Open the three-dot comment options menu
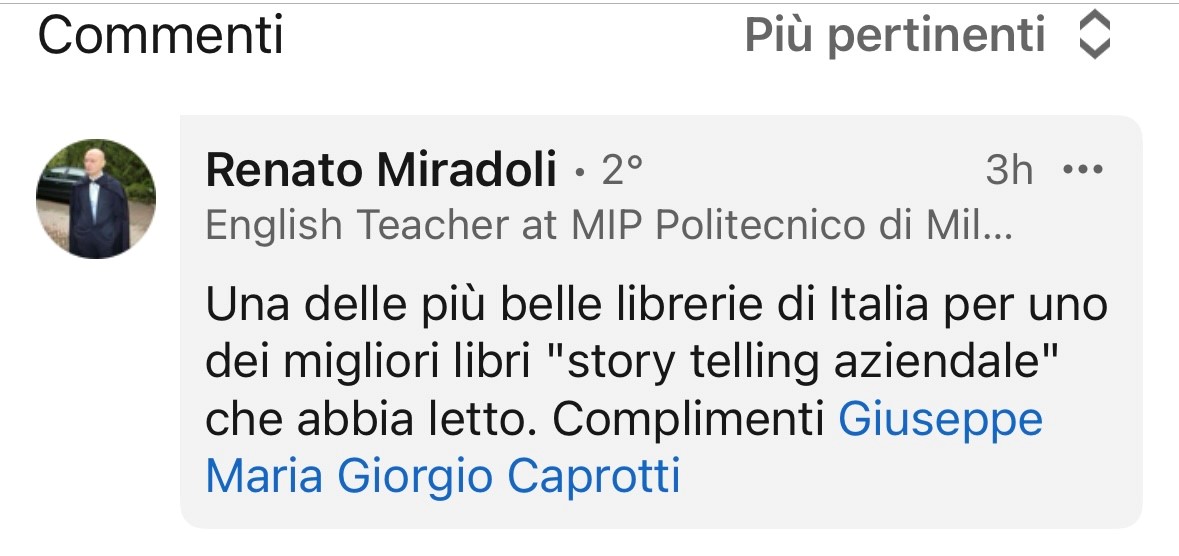1179x556 pixels. click(1081, 171)
